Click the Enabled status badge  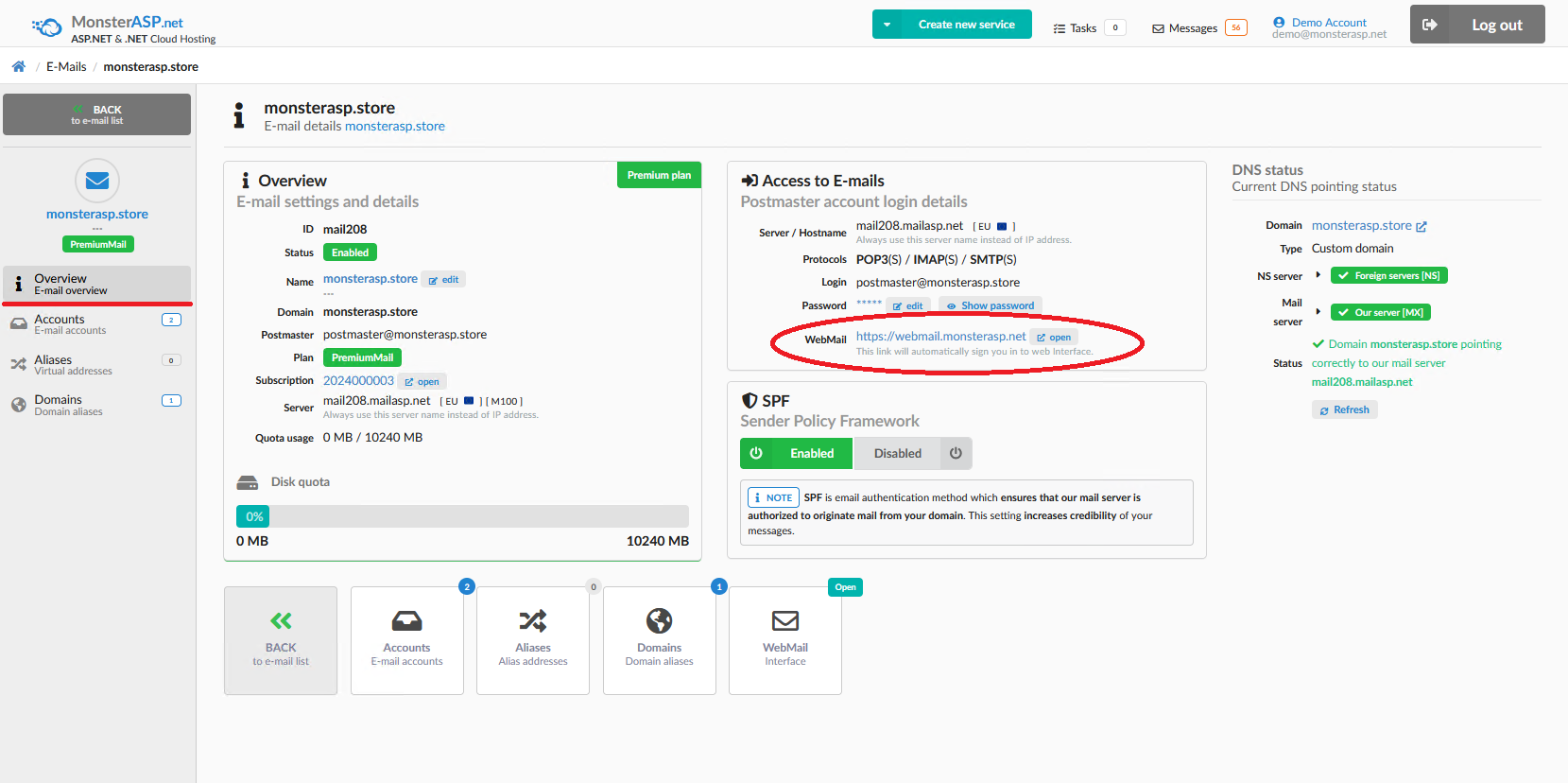[350, 252]
